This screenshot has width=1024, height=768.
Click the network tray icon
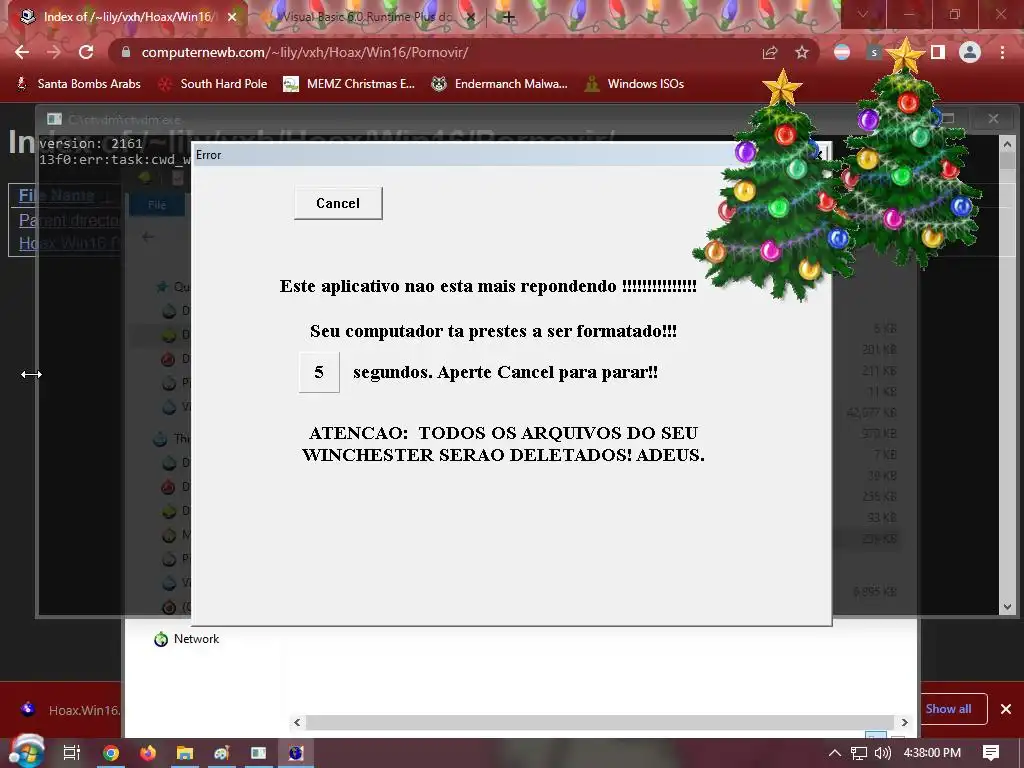[859, 753]
